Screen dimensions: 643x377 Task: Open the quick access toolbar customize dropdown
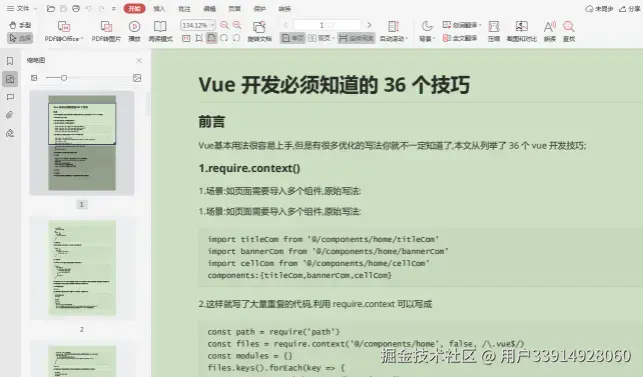point(114,9)
